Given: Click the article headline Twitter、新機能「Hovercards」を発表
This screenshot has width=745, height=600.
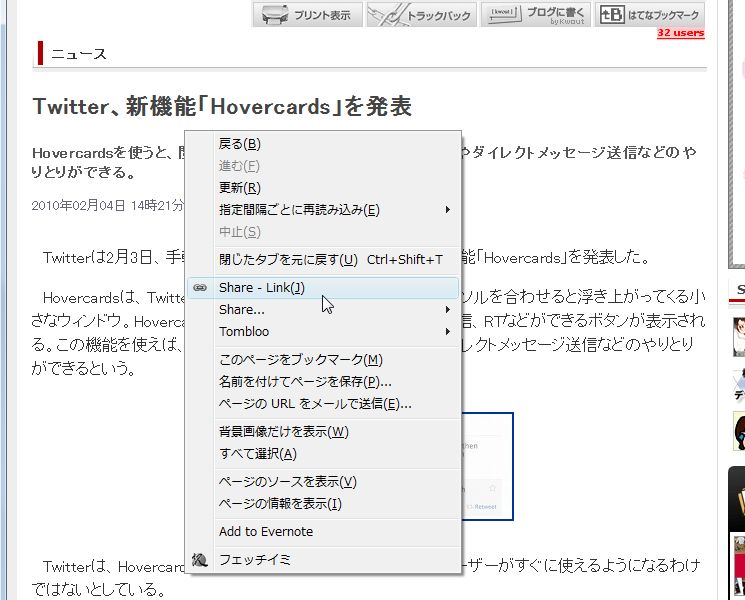Looking at the screenshot, I should pos(222,106).
